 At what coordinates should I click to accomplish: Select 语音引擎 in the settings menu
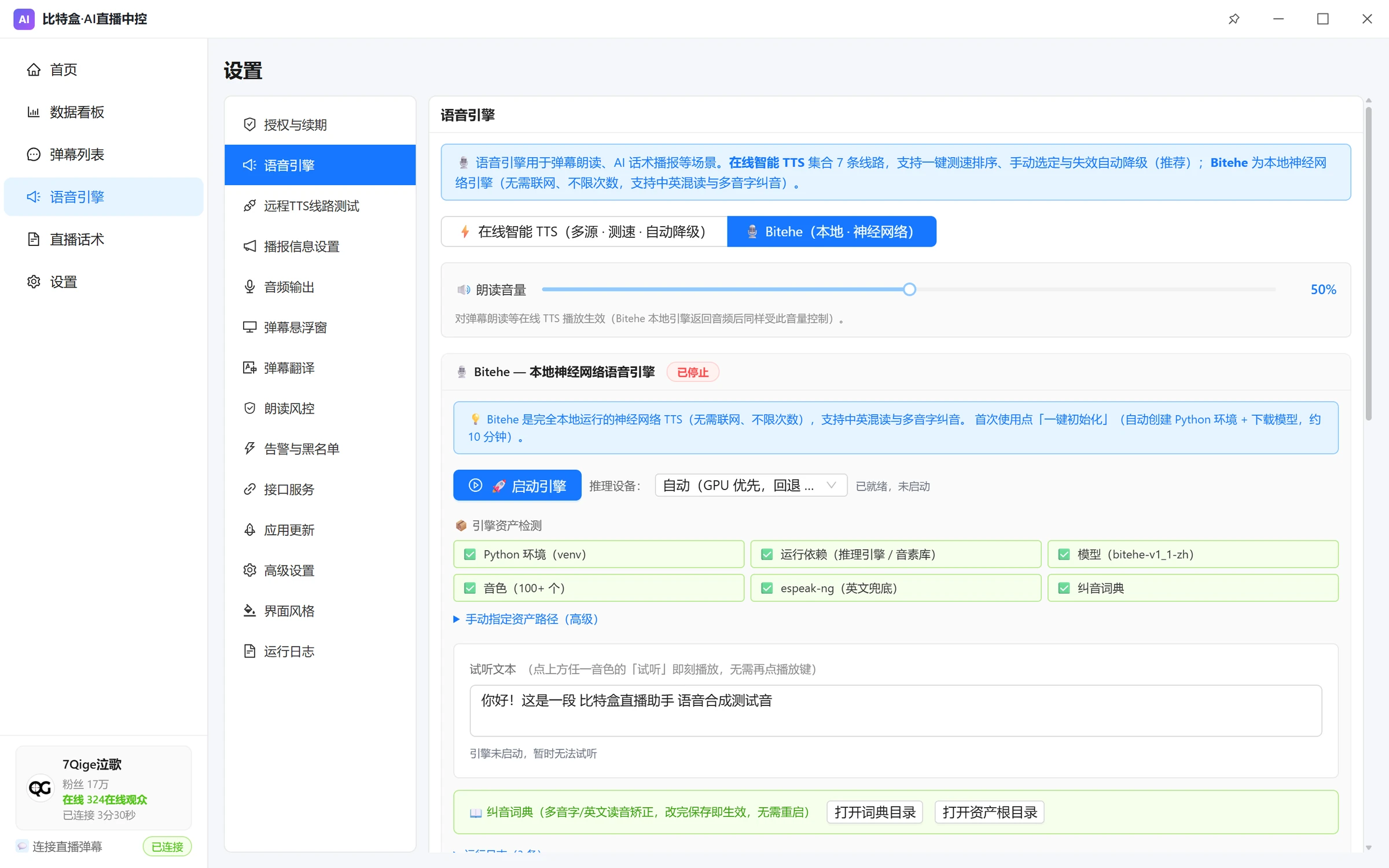320,165
